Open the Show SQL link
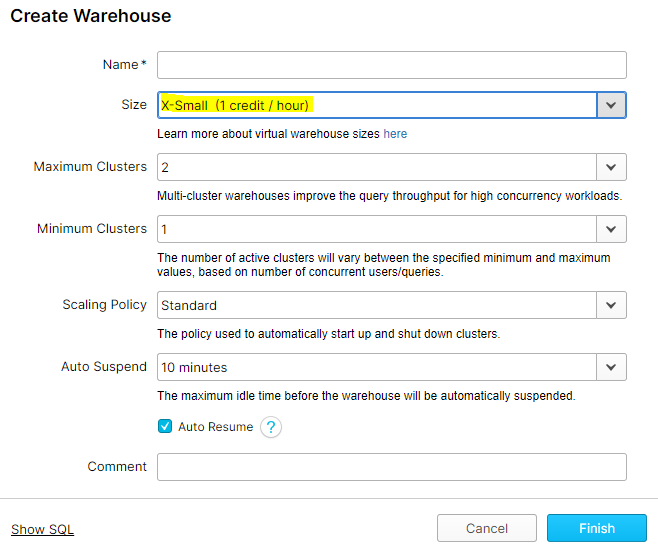This screenshot has height=551, width=658. tap(42, 529)
